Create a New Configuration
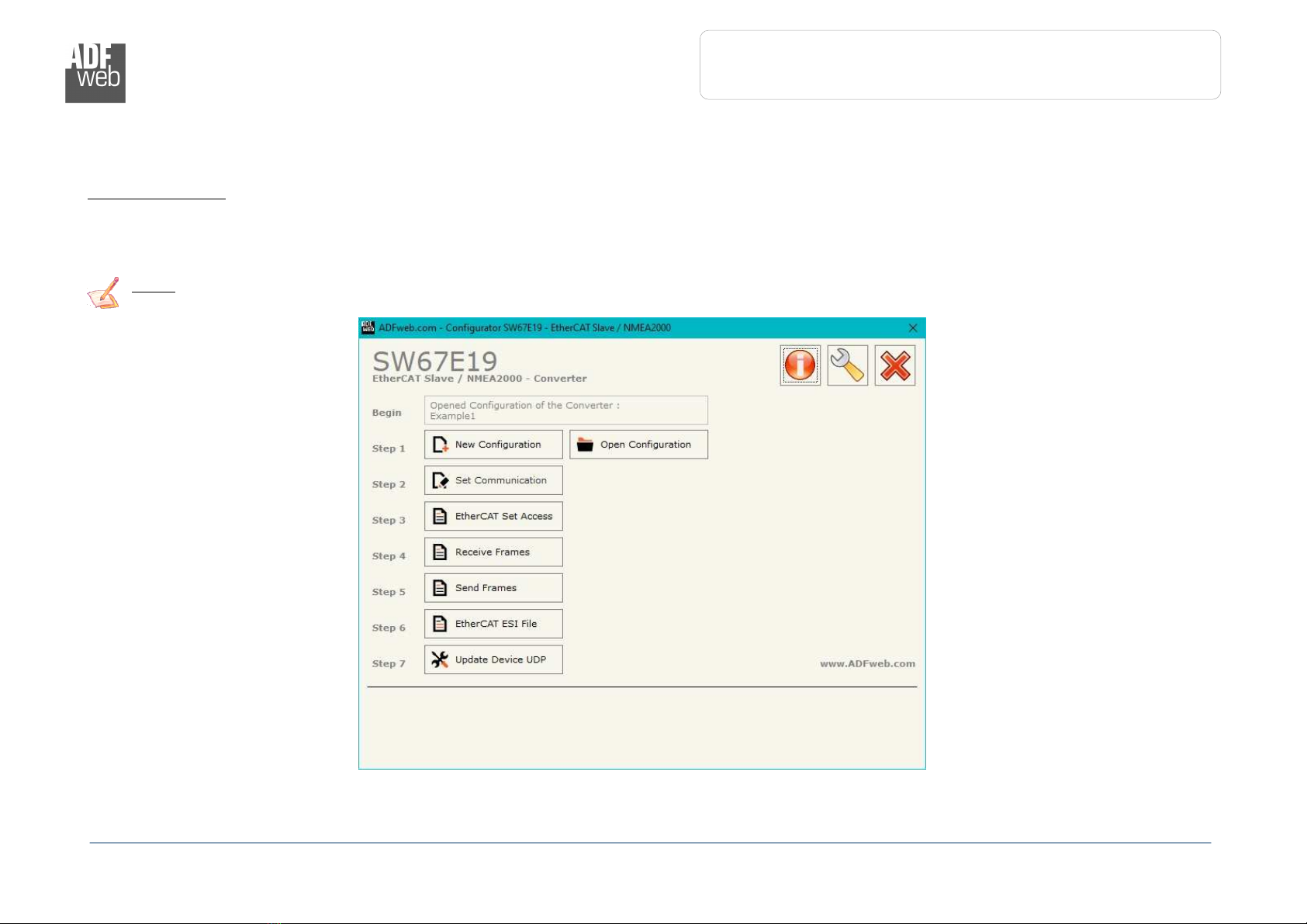The width and height of the screenshot is (1307, 924). (x=493, y=445)
